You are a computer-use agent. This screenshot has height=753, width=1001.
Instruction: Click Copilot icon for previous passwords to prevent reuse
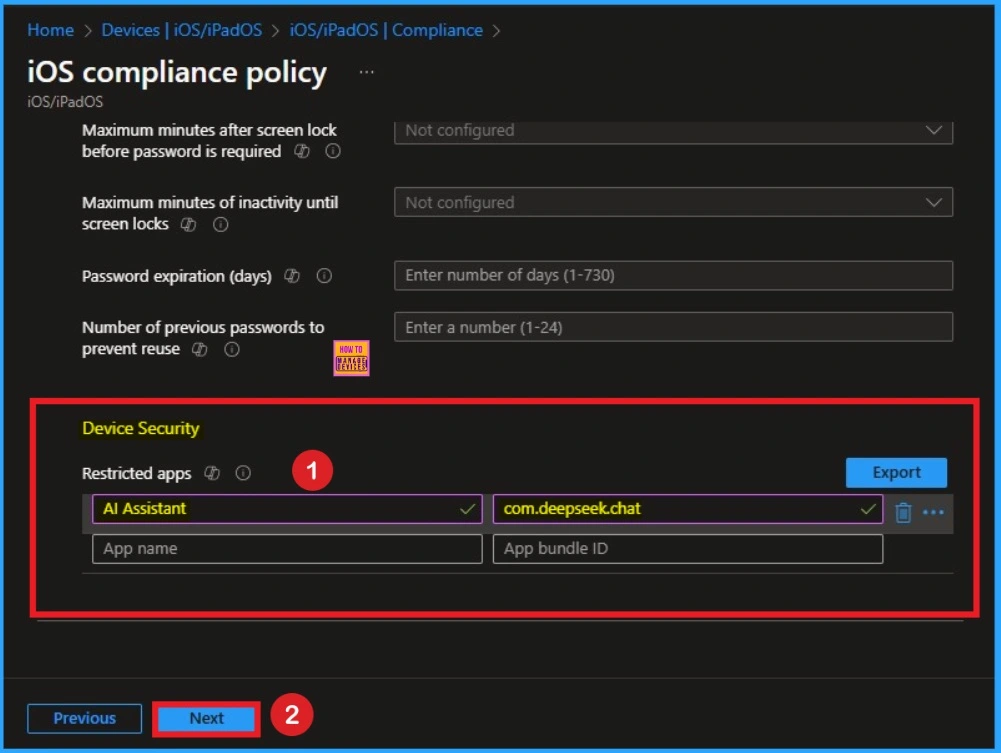200,349
